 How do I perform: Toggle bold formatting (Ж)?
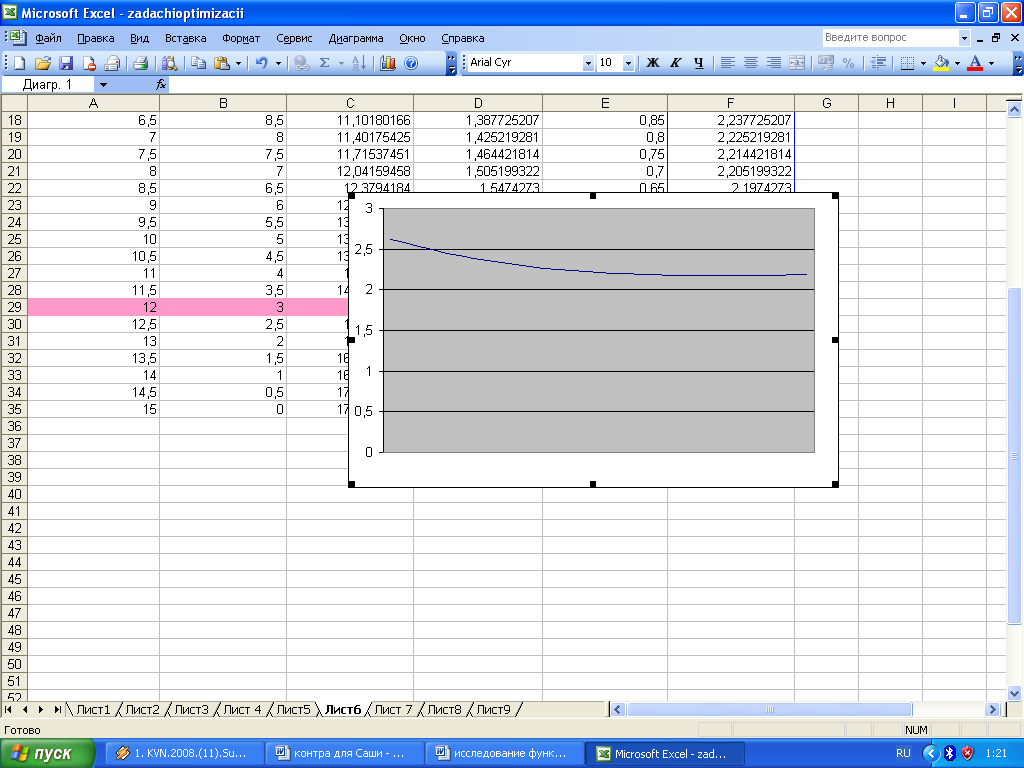coord(653,63)
